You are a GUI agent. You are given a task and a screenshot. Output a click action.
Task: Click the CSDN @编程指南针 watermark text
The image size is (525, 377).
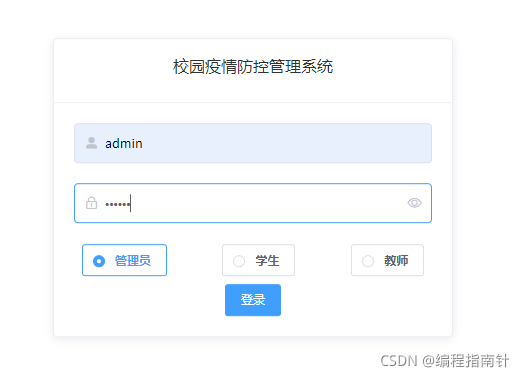coord(445,361)
